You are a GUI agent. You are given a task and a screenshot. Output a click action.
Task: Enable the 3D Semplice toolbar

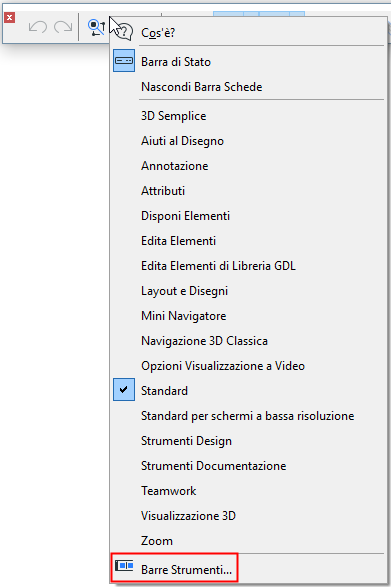tap(249, 116)
